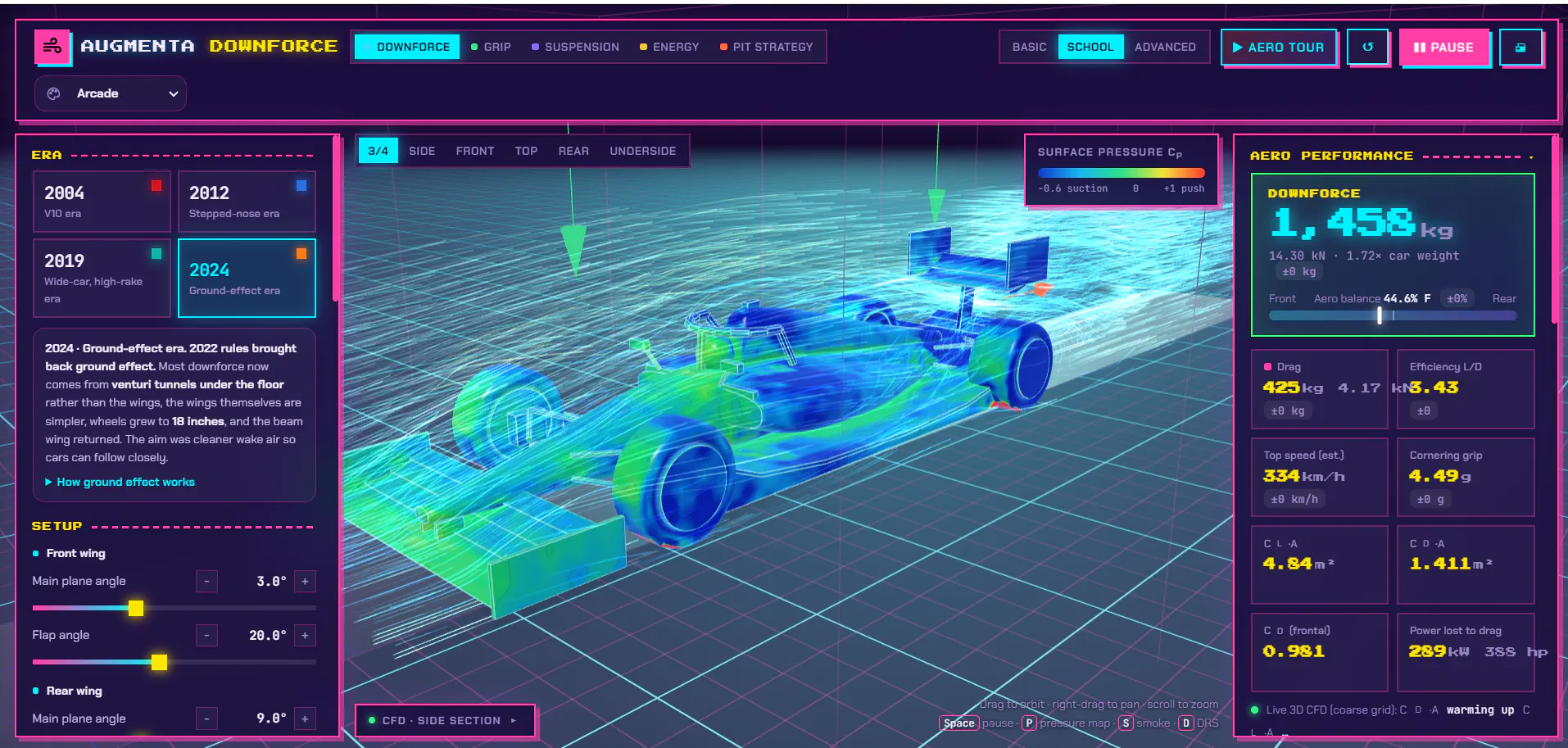Pause the simulation
Image resolution: width=1568 pixels, height=748 pixels.
(1444, 47)
